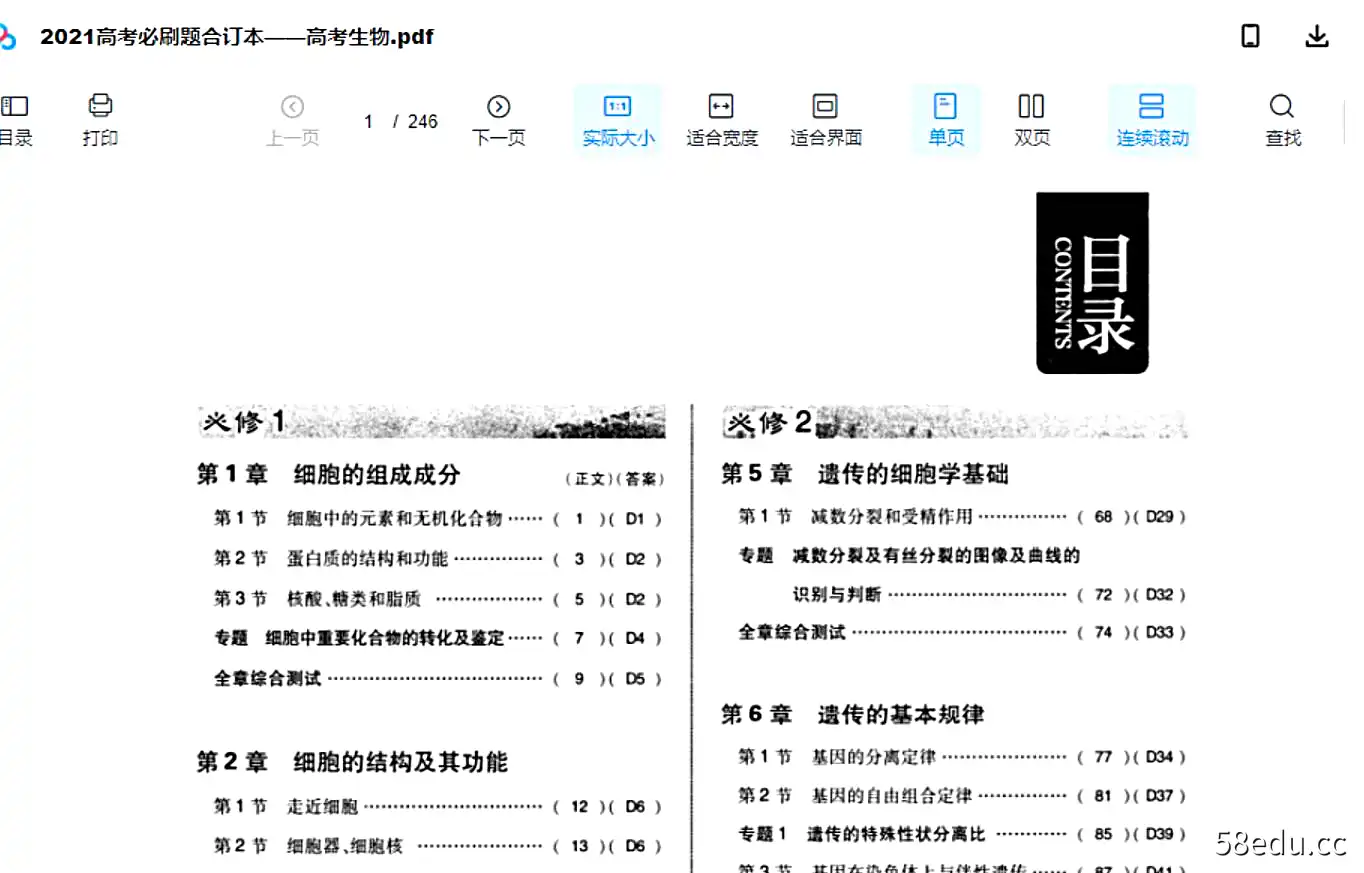Click entry 识别与判断
Viewport: 1364px width, 873px height.
pyautogui.click(x=837, y=595)
